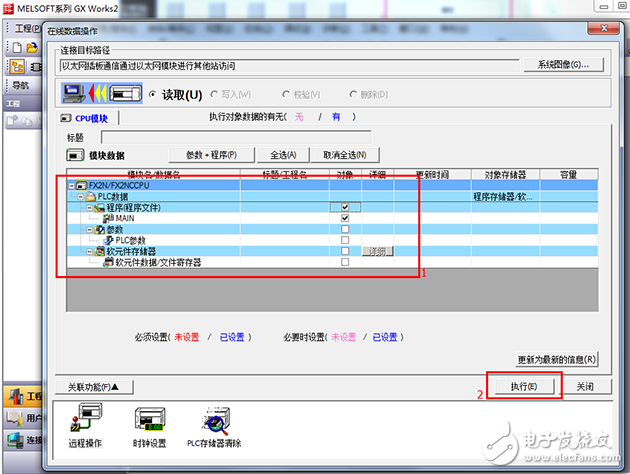Check the 软元件数据/文件寄存器 checkbox

point(345,262)
